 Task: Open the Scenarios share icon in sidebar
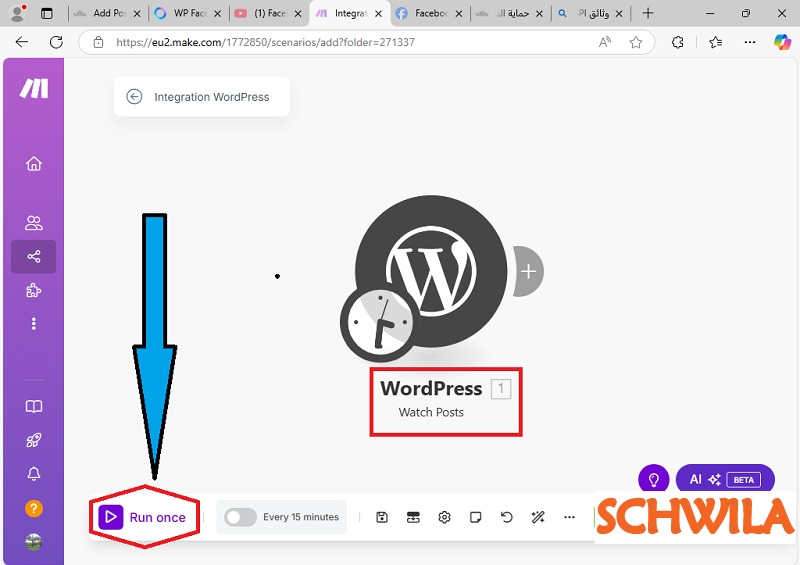(34, 256)
